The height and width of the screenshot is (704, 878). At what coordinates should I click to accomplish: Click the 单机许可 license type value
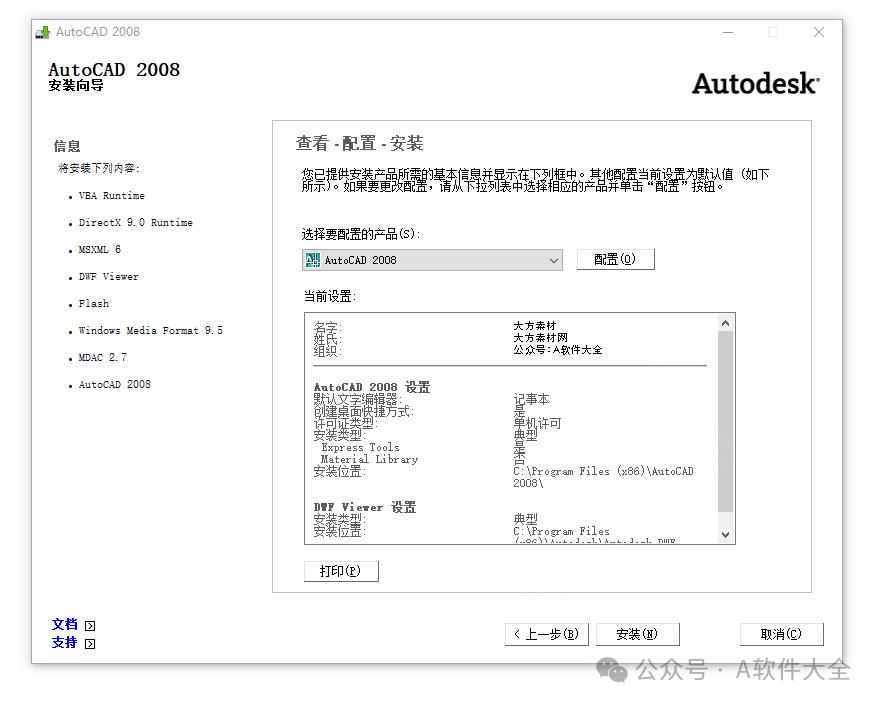537,423
